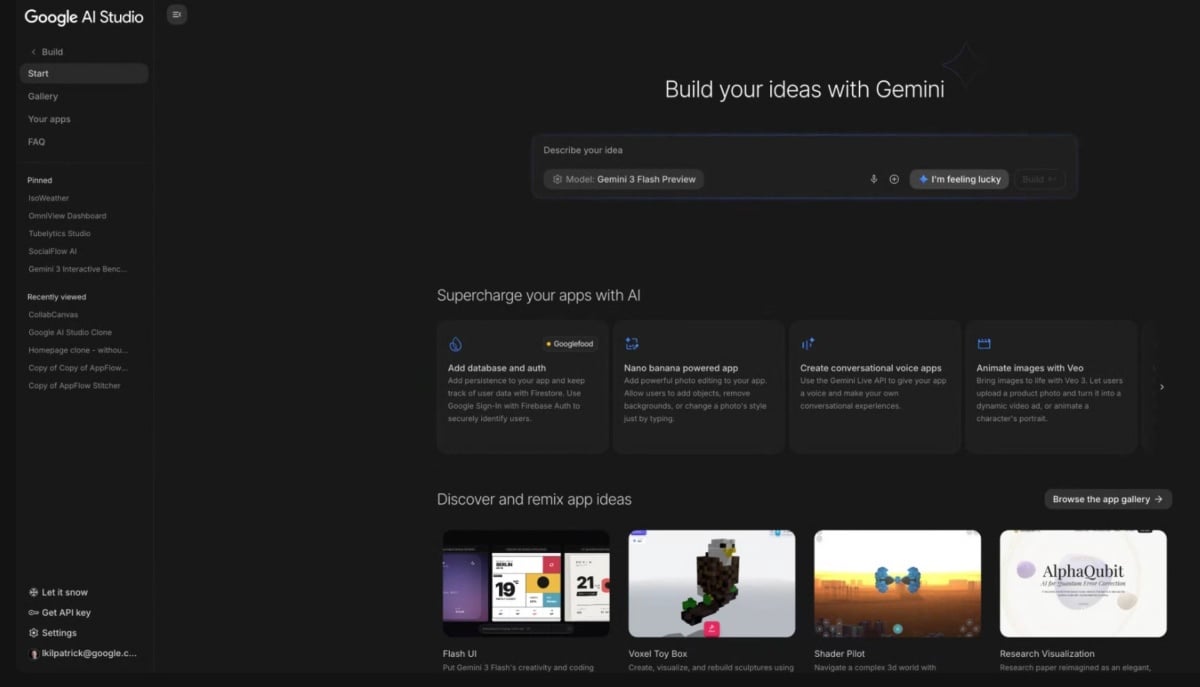The width and height of the screenshot is (1200, 687).
Task: Click the Veo clapperboard icon
Action: 983,344
